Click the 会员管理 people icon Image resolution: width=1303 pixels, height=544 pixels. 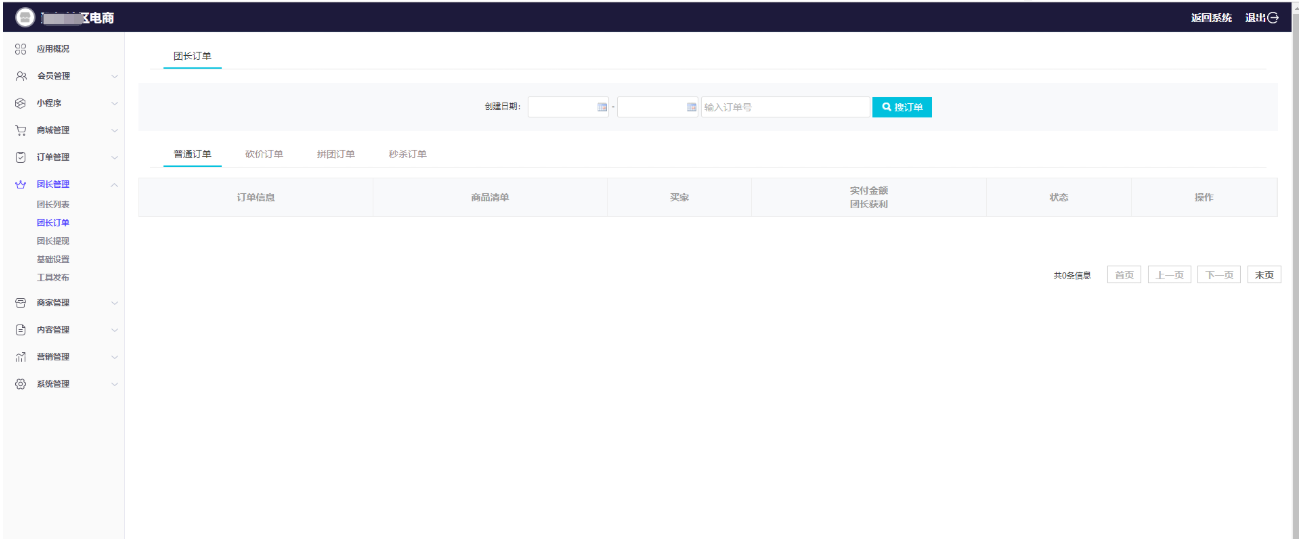coord(20,76)
